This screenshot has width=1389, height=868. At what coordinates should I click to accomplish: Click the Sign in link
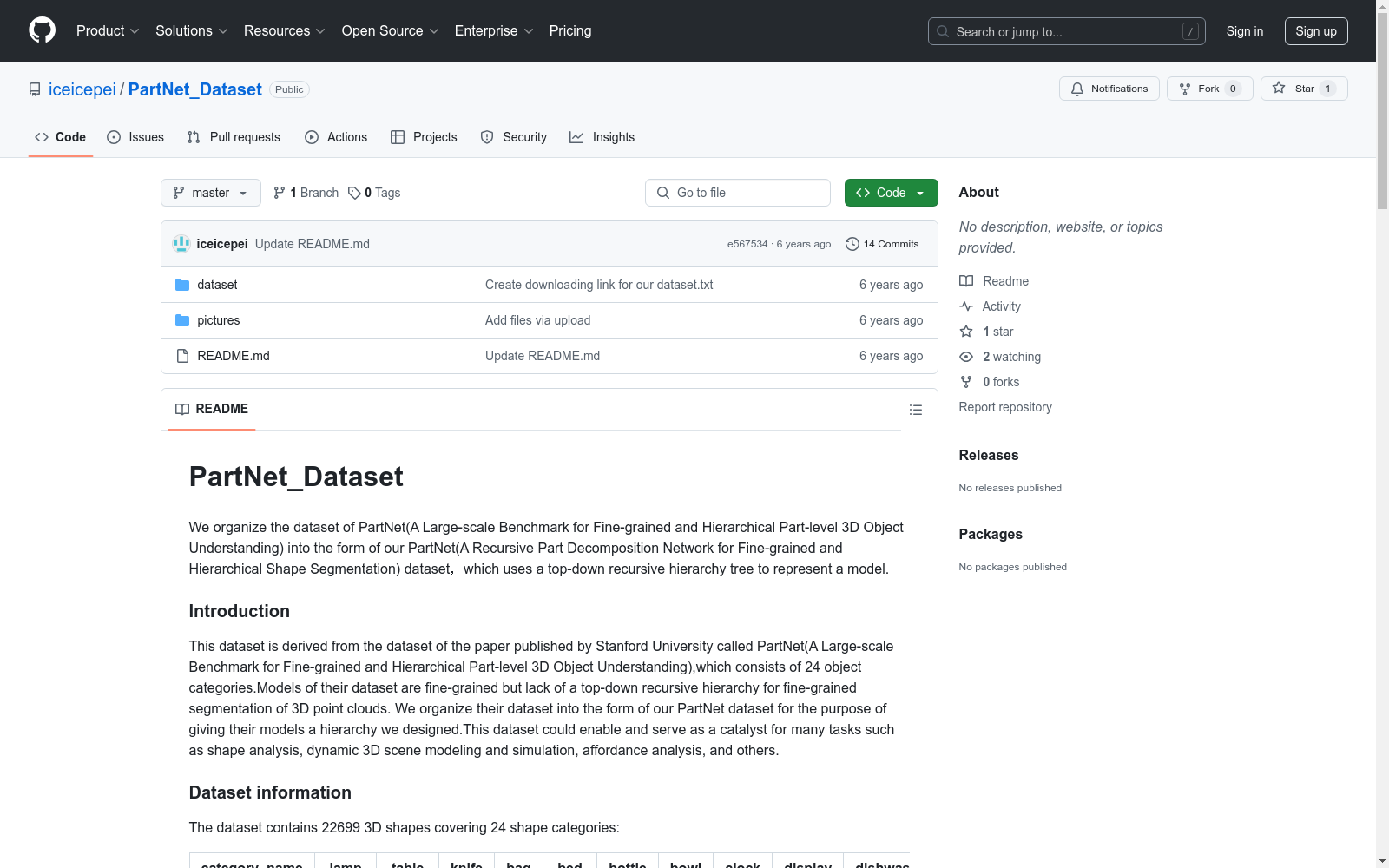tap(1245, 31)
